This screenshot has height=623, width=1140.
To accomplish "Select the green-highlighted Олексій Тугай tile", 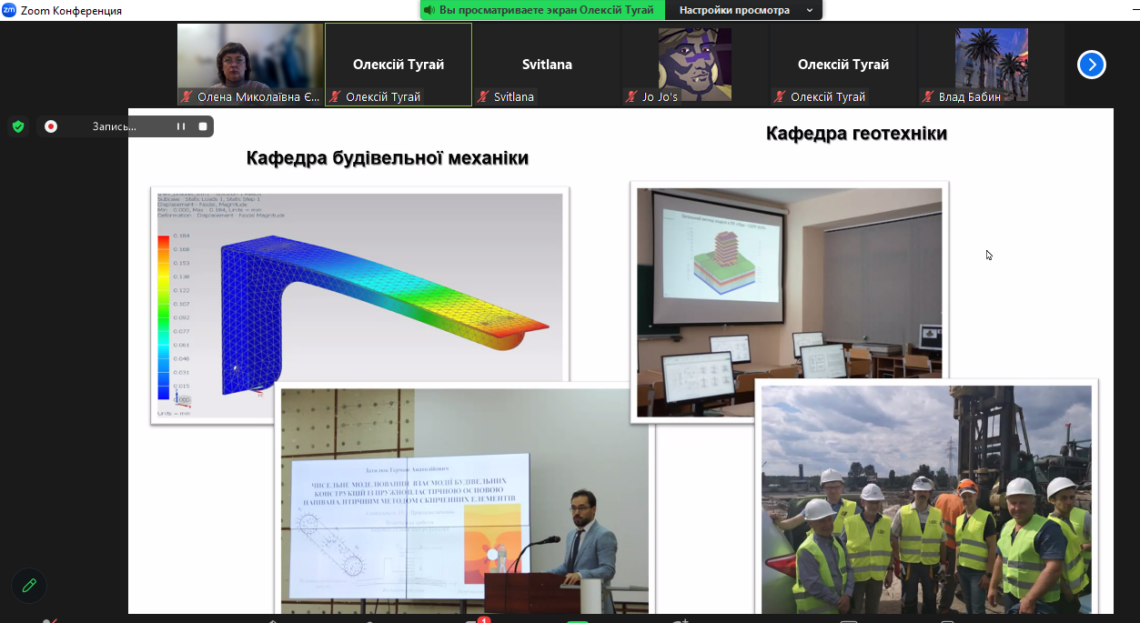I will click(x=398, y=58).
